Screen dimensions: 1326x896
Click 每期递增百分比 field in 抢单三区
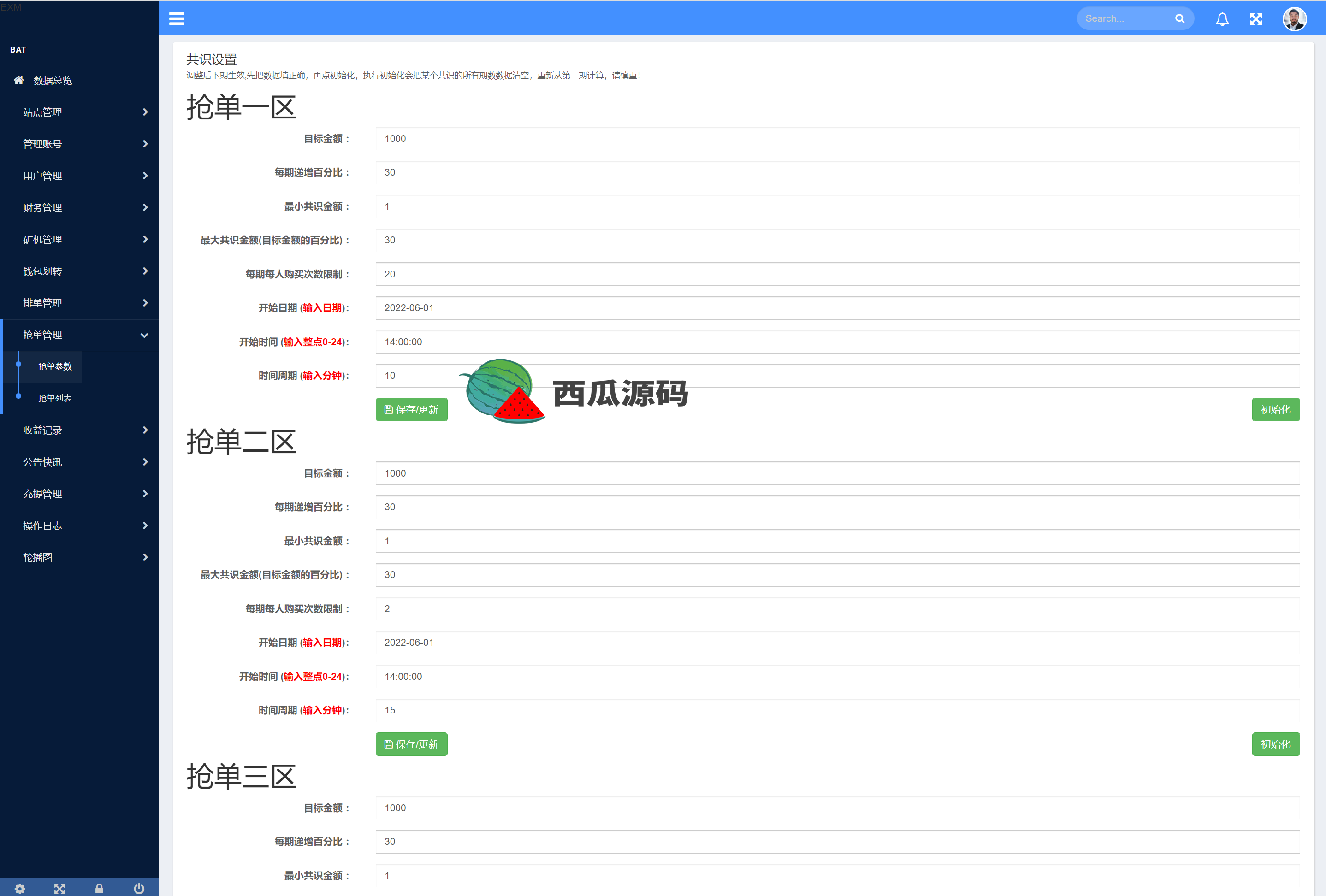tap(837, 842)
